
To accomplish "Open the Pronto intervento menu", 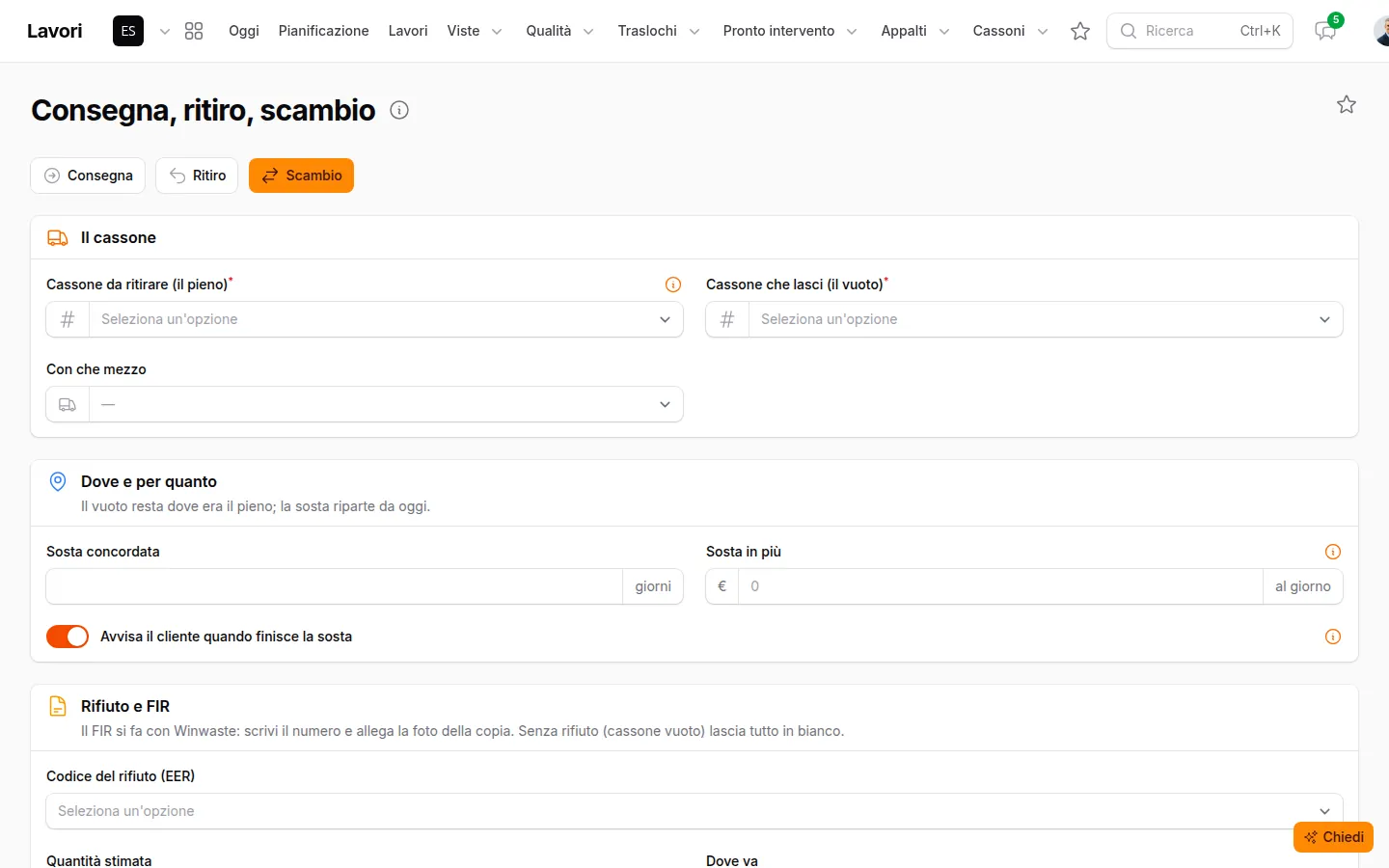I will pos(790,31).
